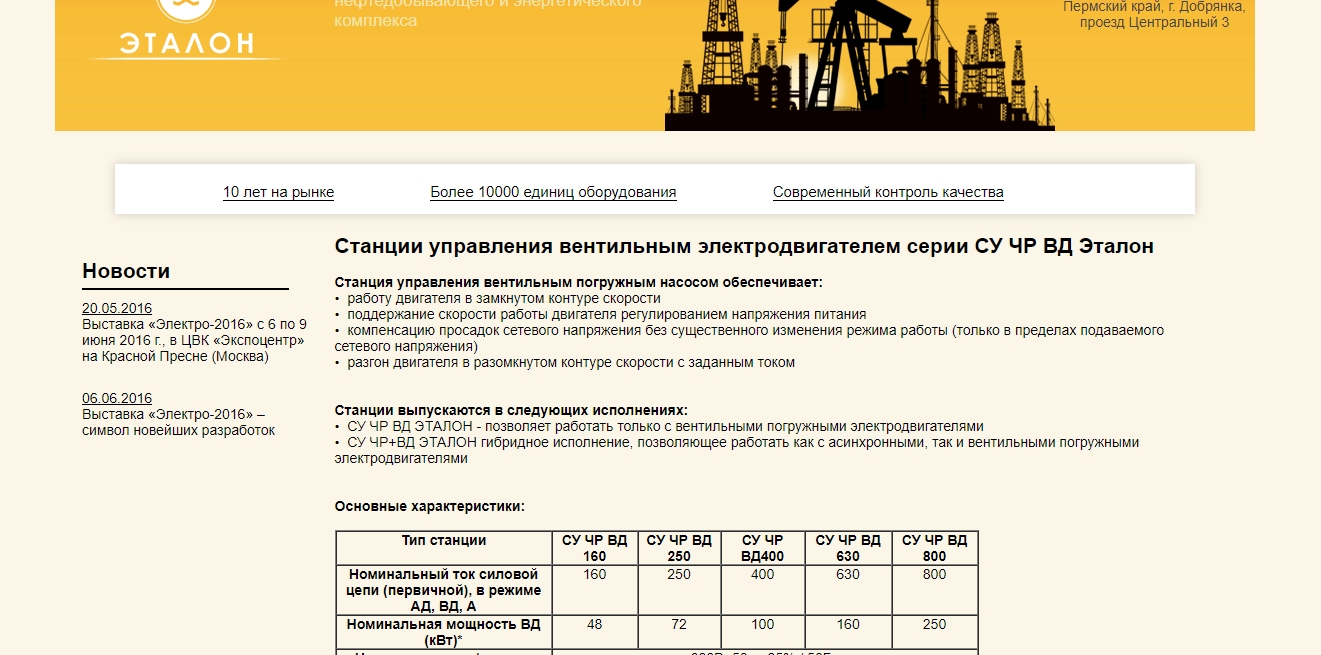Image resolution: width=1321 pixels, height=655 pixels.
Task: Click the "СУ ЧР ВД 630" column header
Action: click(x=848, y=548)
